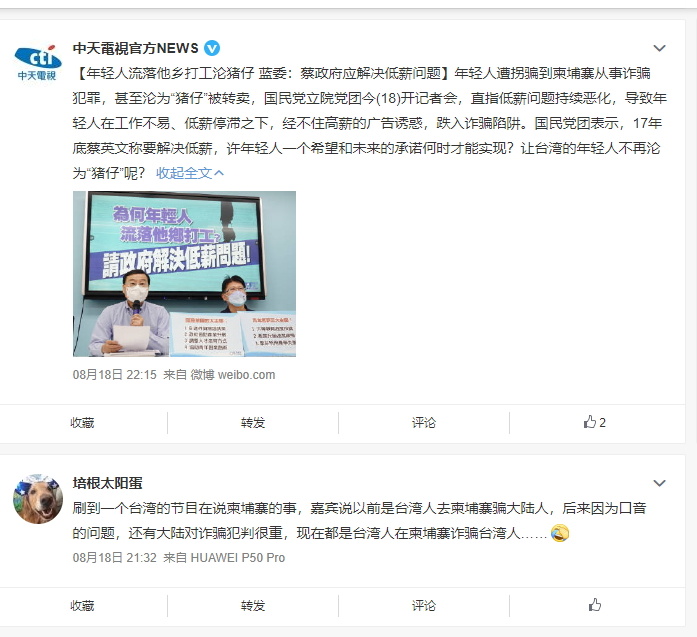This screenshot has width=697, height=637.
Task: Open the 培根太阳蛋 dog avatar
Action: click(38, 499)
